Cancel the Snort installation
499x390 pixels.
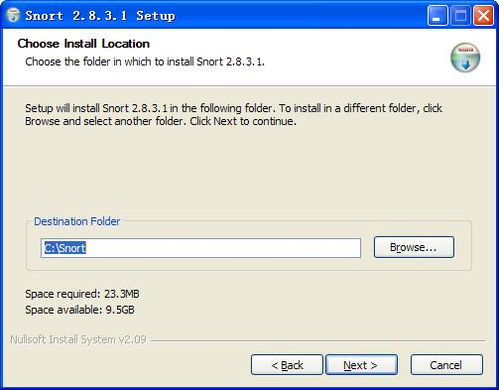click(x=446, y=365)
